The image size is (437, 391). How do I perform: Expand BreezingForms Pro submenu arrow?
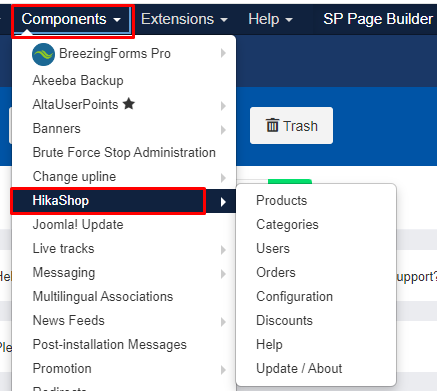click(x=223, y=53)
